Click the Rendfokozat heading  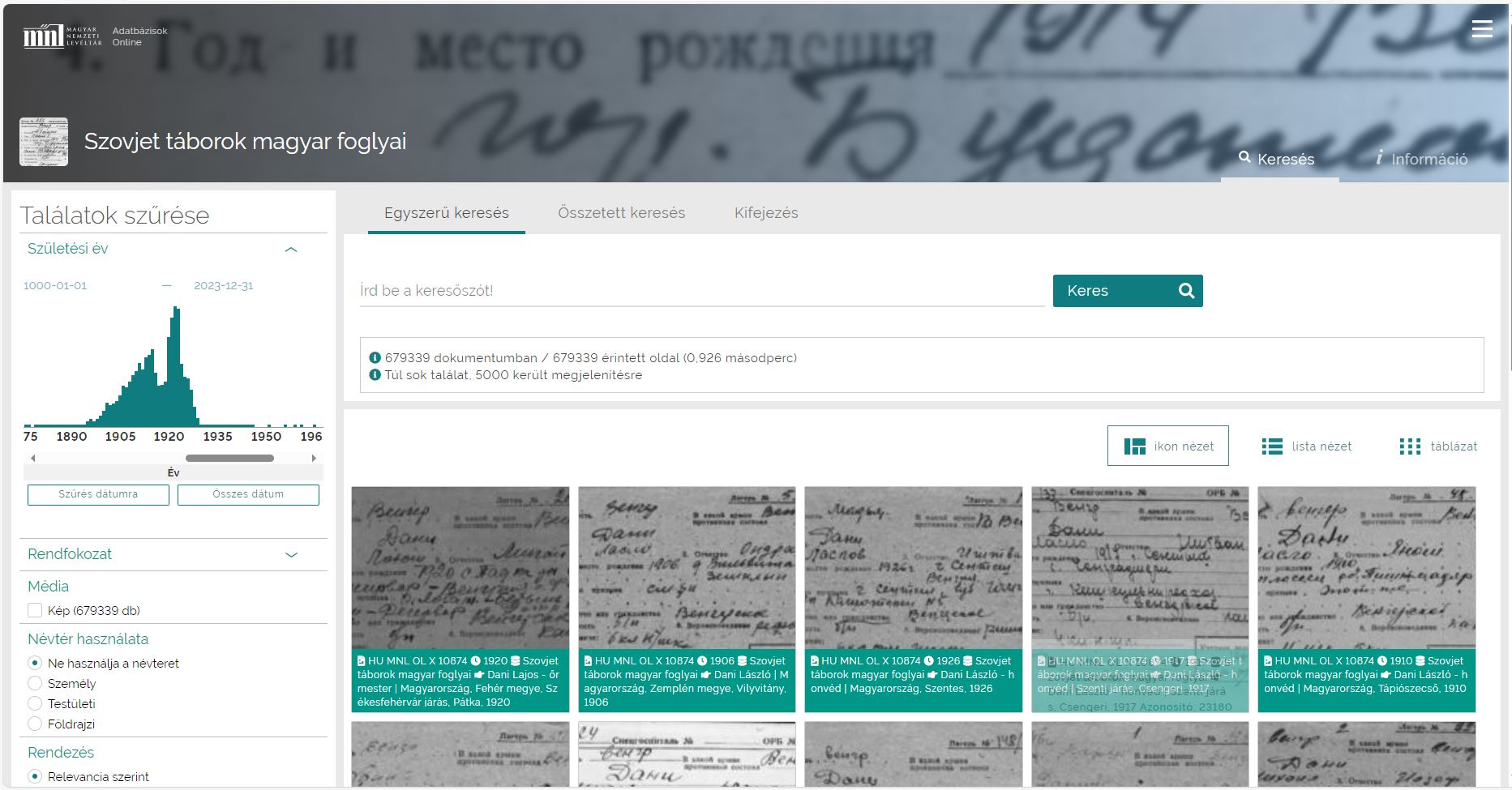tap(70, 554)
